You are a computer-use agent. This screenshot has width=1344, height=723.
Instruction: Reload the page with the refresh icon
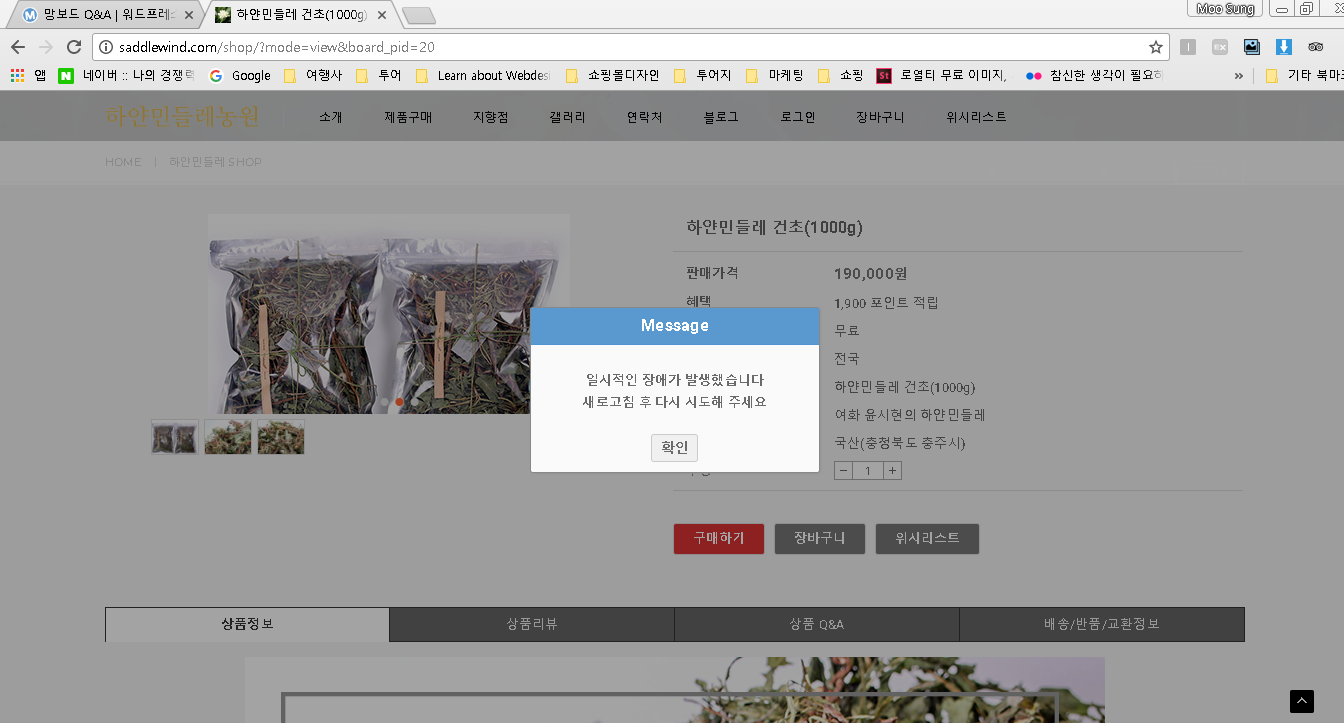[73, 47]
